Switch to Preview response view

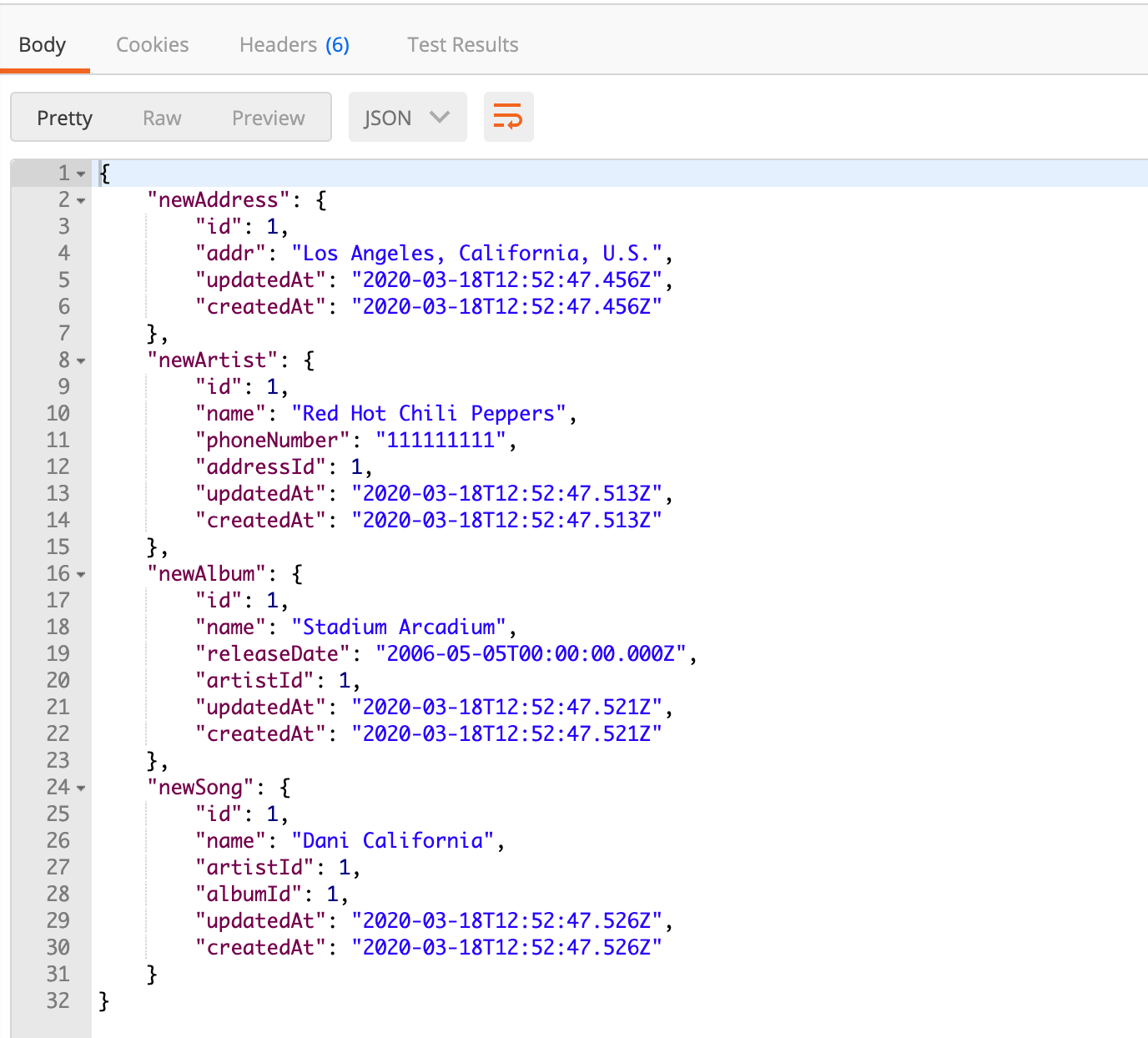coord(268,118)
